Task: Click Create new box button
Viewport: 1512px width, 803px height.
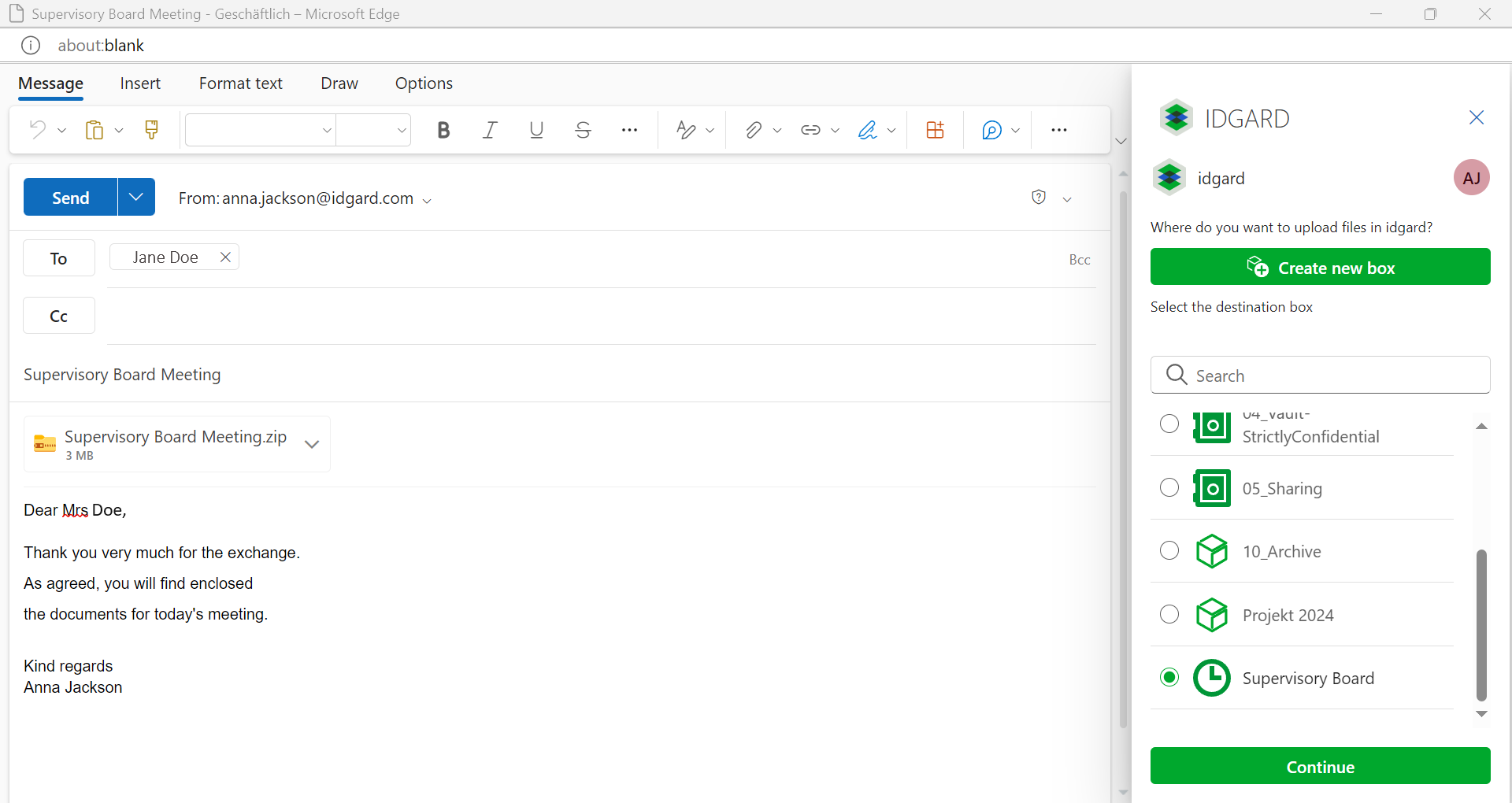Action: pos(1320,267)
